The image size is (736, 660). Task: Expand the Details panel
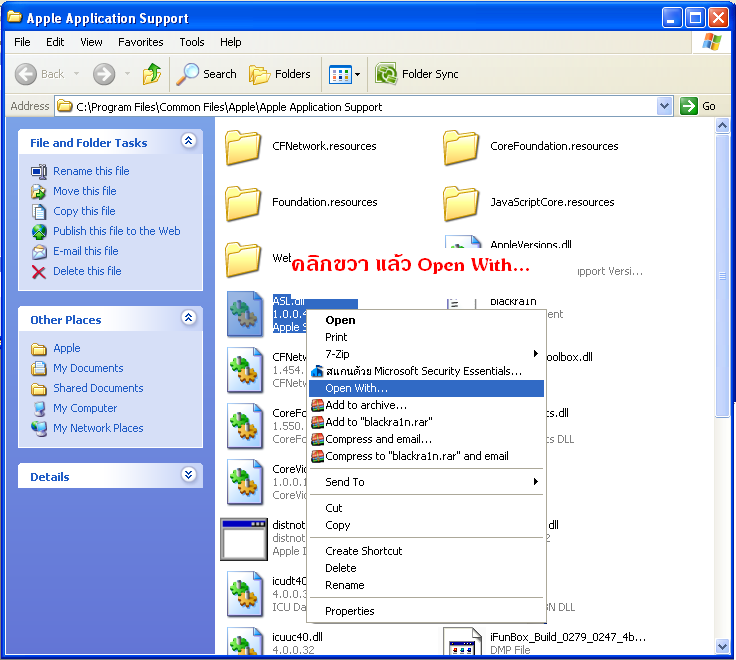coord(189,475)
